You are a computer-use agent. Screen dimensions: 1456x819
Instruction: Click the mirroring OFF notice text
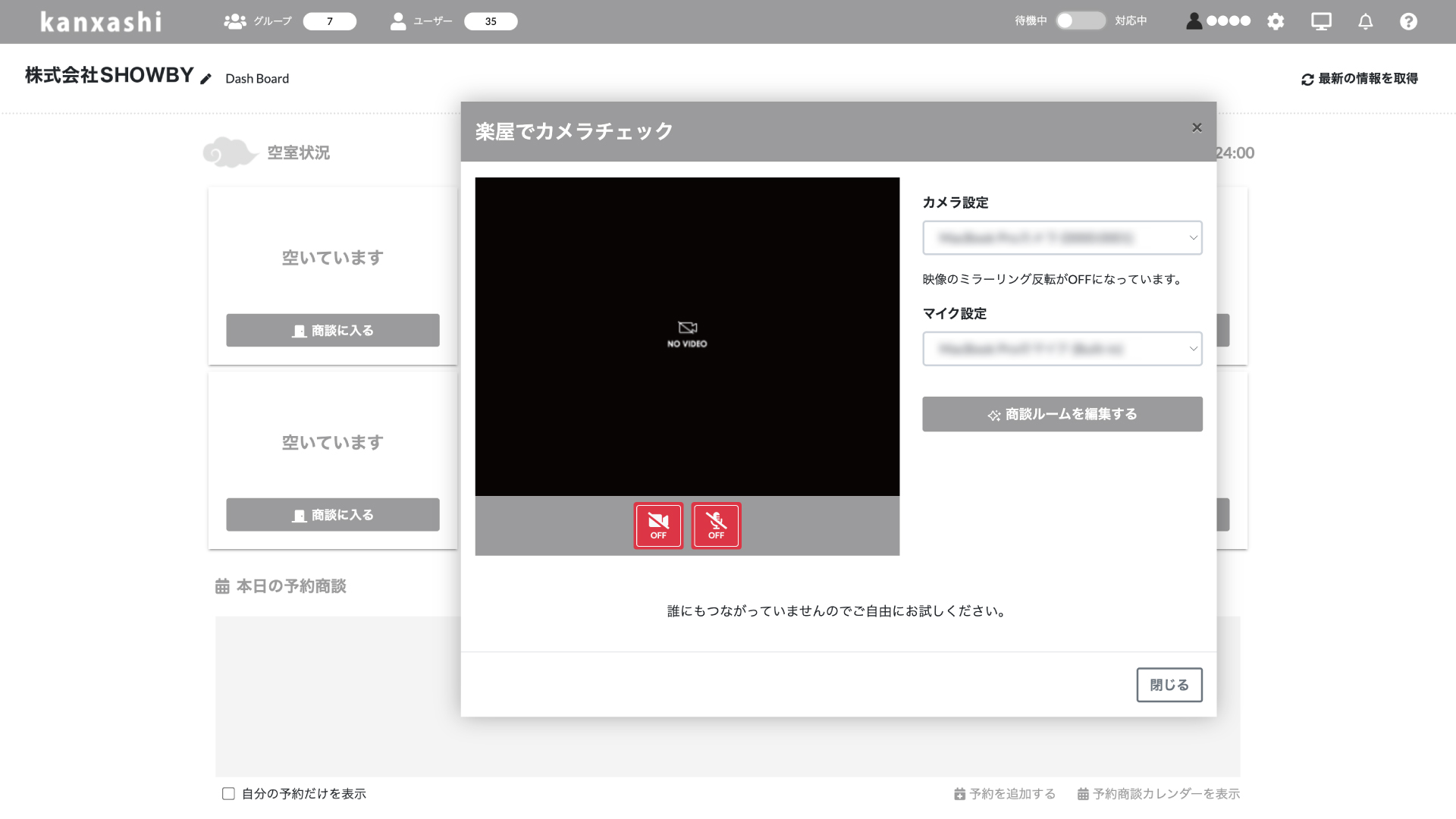pyautogui.click(x=1053, y=279)
